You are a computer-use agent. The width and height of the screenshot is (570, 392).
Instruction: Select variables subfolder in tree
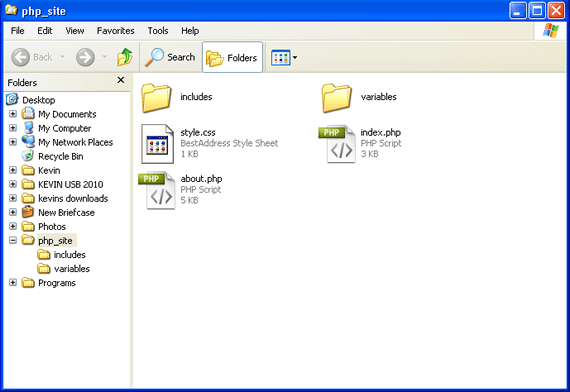pyautogui.click(x=72, y=269)
